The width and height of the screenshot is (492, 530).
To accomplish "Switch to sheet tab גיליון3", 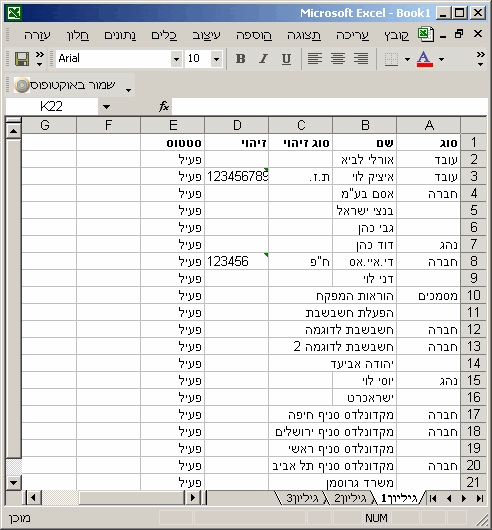I will pos(302,498).
